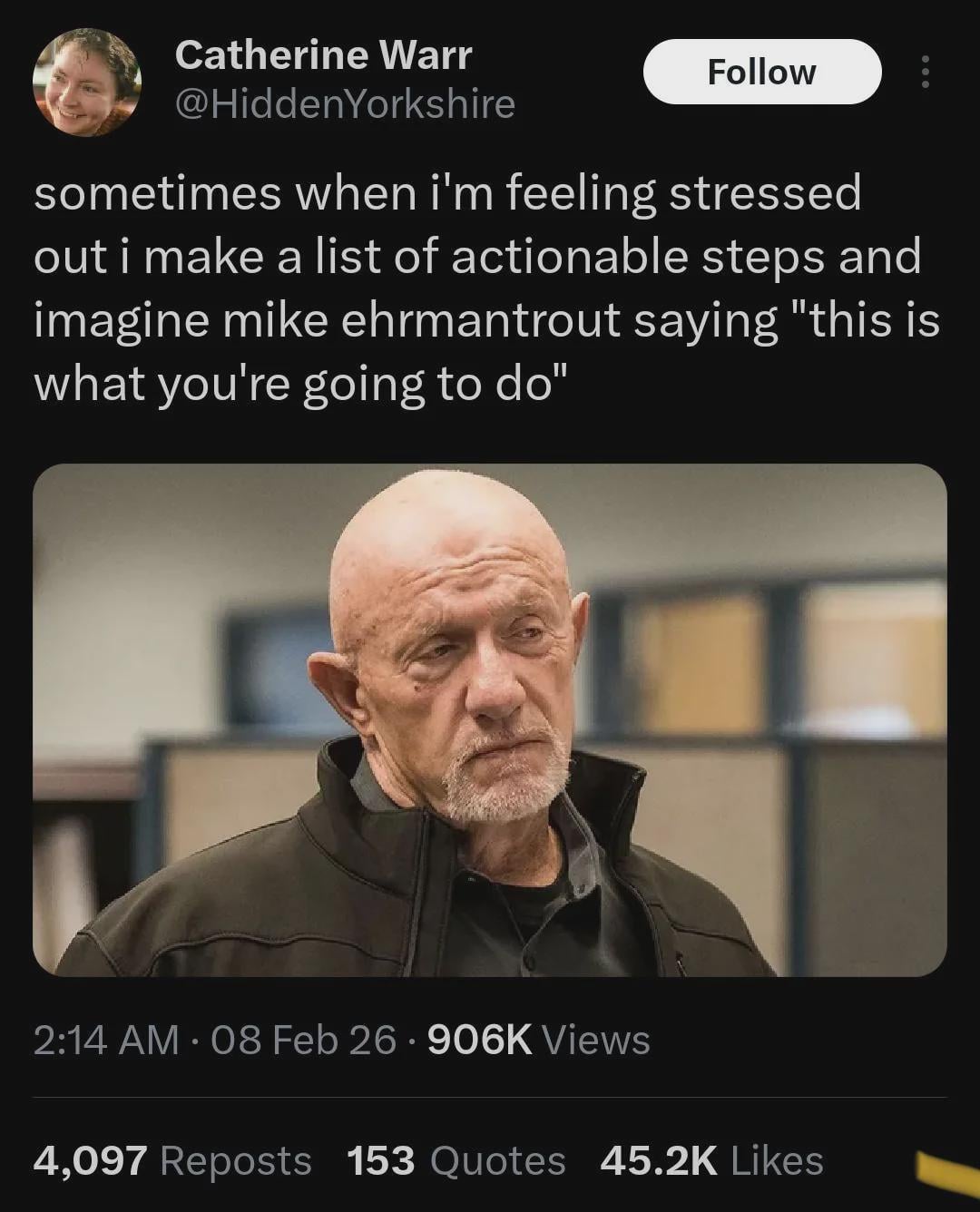Follow Catherine Warr
The image size is (980, 1212).
point(761,72)
